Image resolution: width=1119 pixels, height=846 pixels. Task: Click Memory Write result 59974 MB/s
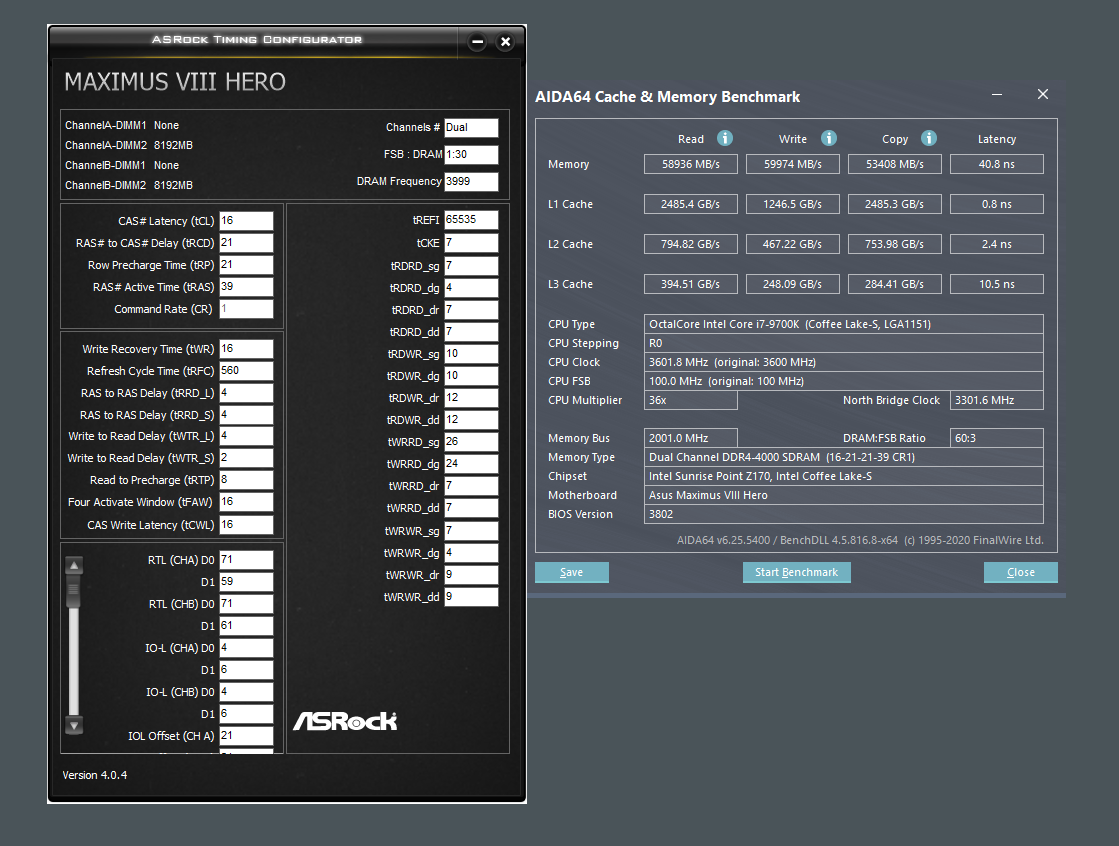click(x=793, y=164)
